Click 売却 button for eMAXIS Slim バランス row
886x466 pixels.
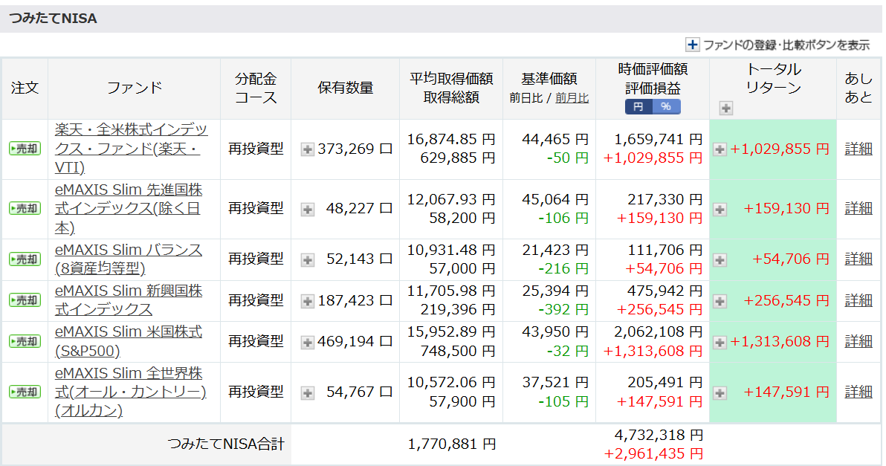[25, 259]
